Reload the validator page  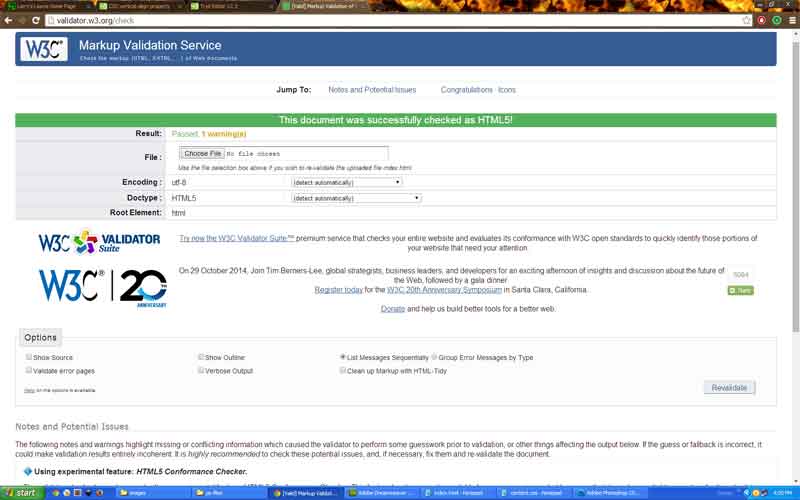[36, 20]
